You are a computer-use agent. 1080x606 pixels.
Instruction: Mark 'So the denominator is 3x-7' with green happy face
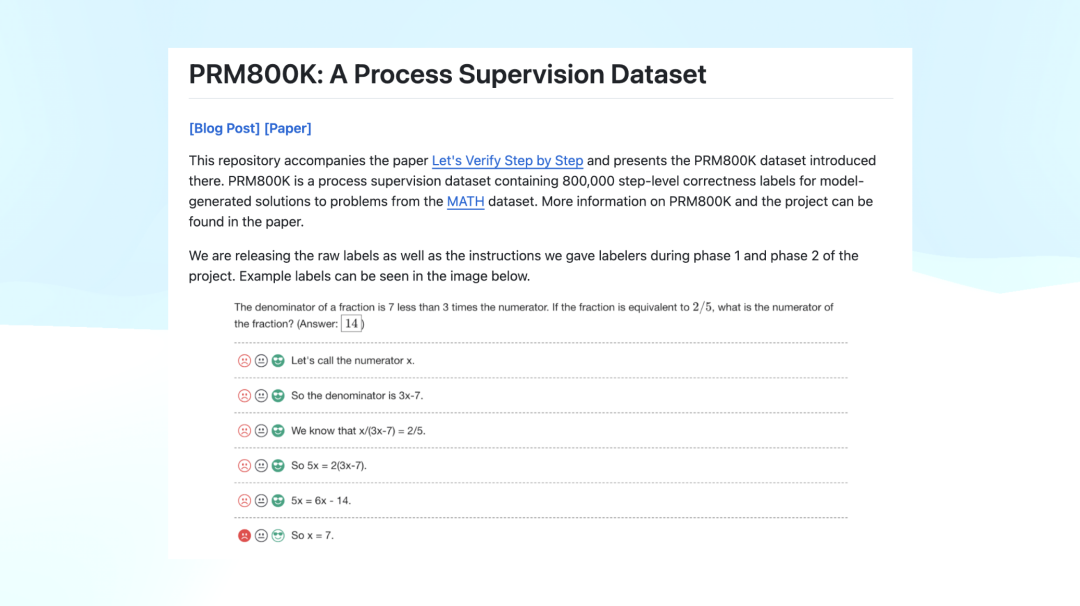coord(278,396)
